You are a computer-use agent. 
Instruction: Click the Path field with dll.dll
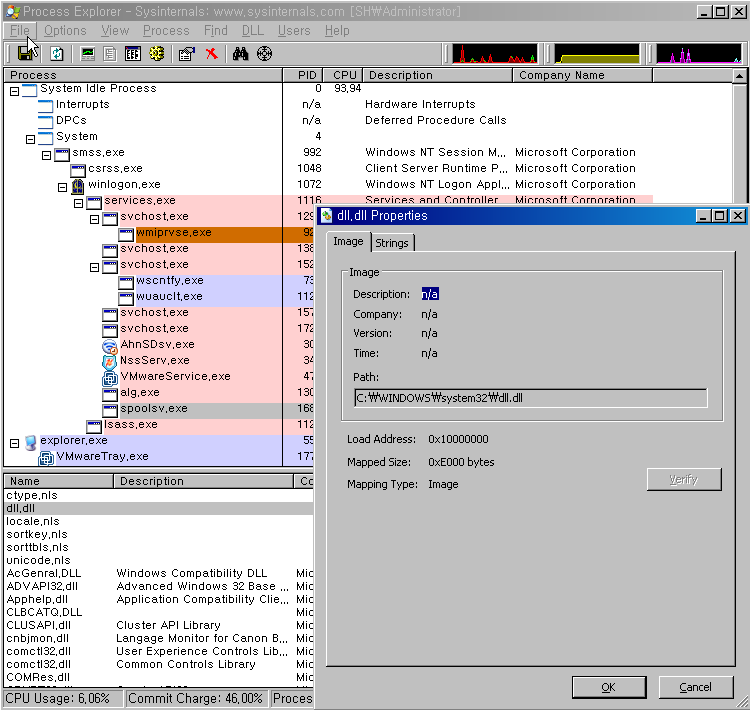[x=530, y=398]
